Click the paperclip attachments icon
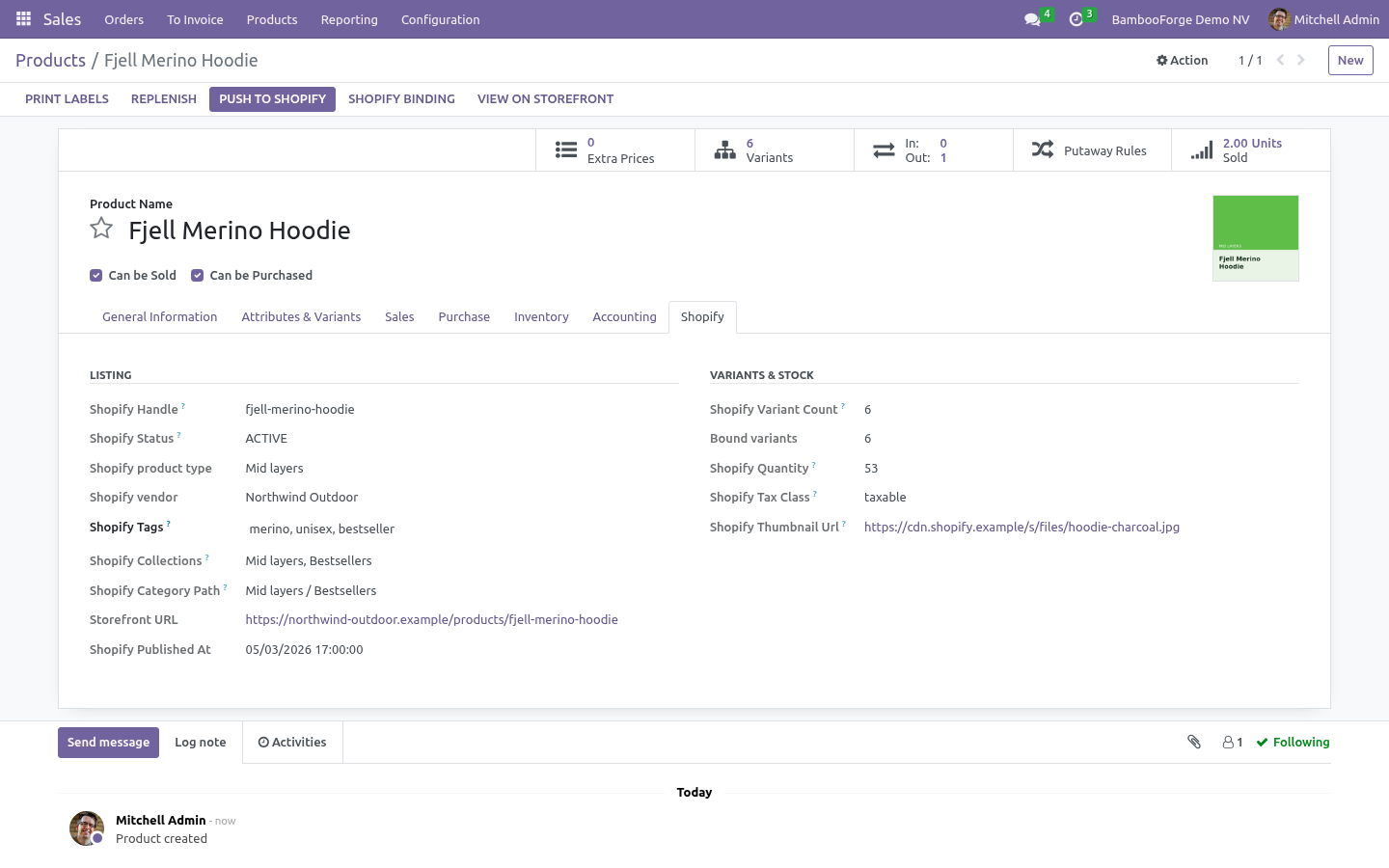 1194,742
